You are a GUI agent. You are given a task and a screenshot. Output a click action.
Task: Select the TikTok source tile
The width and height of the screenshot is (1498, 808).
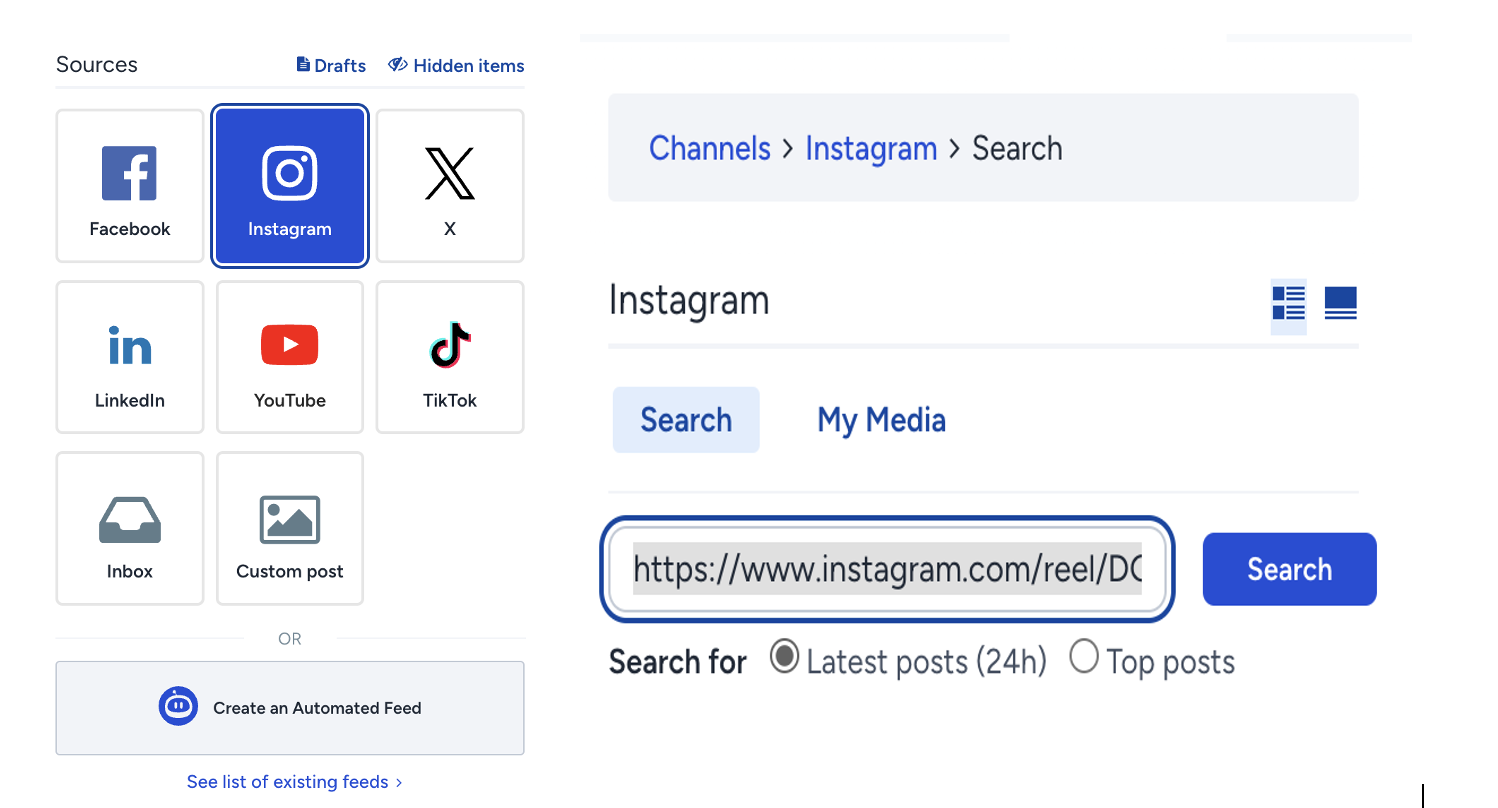(x=450, y=357)
